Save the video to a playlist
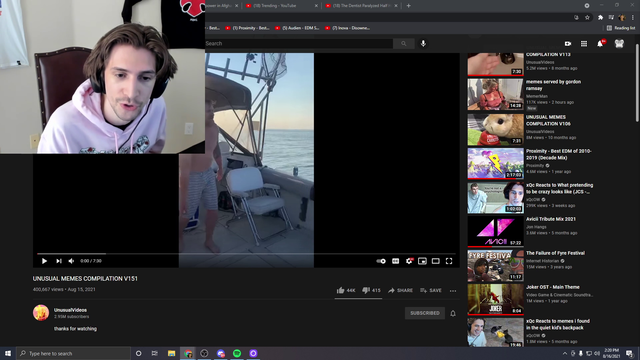The image size is (640, 360). click(431, 290)
